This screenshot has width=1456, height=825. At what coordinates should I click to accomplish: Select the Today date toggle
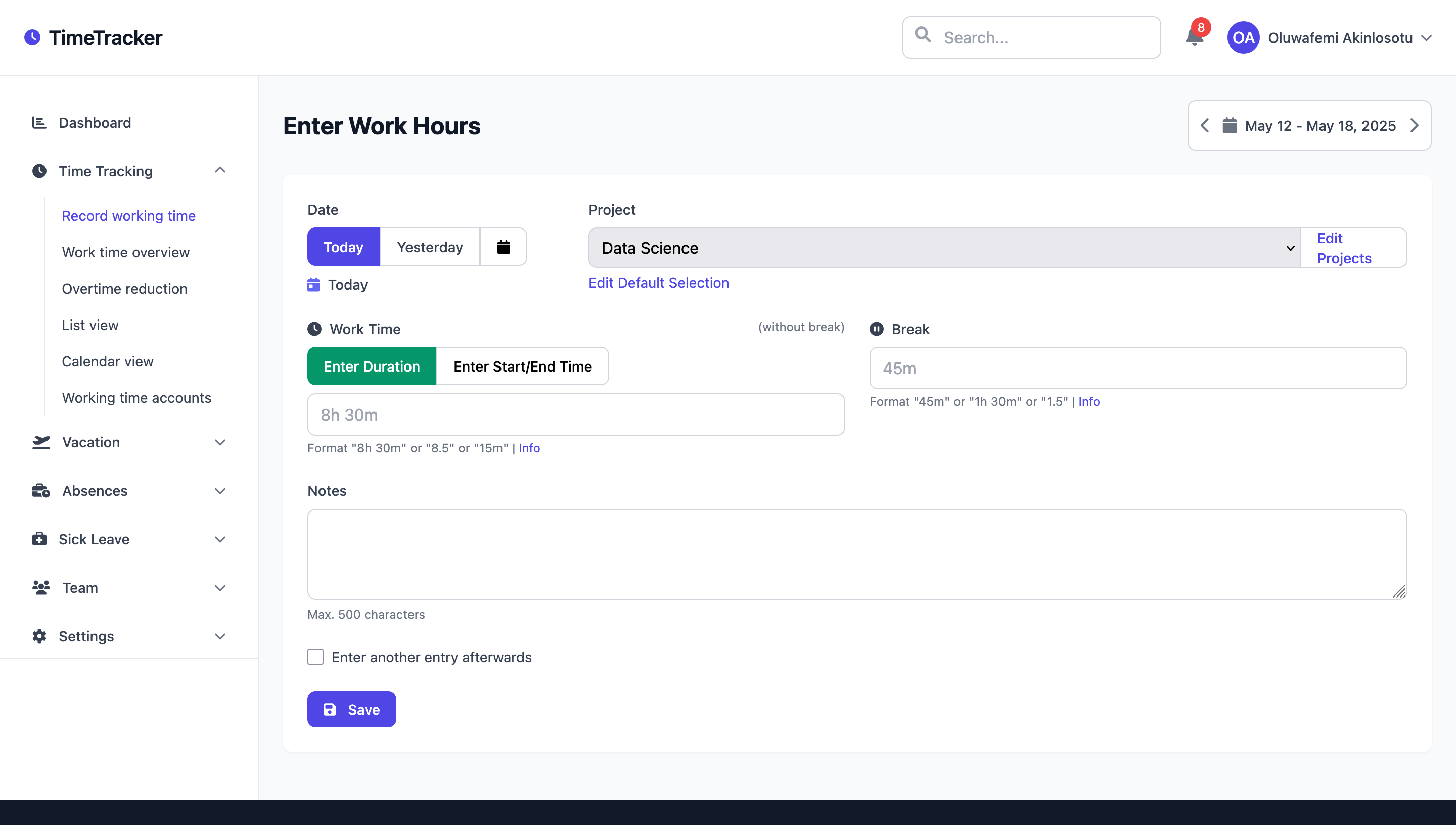pos(343,247)
